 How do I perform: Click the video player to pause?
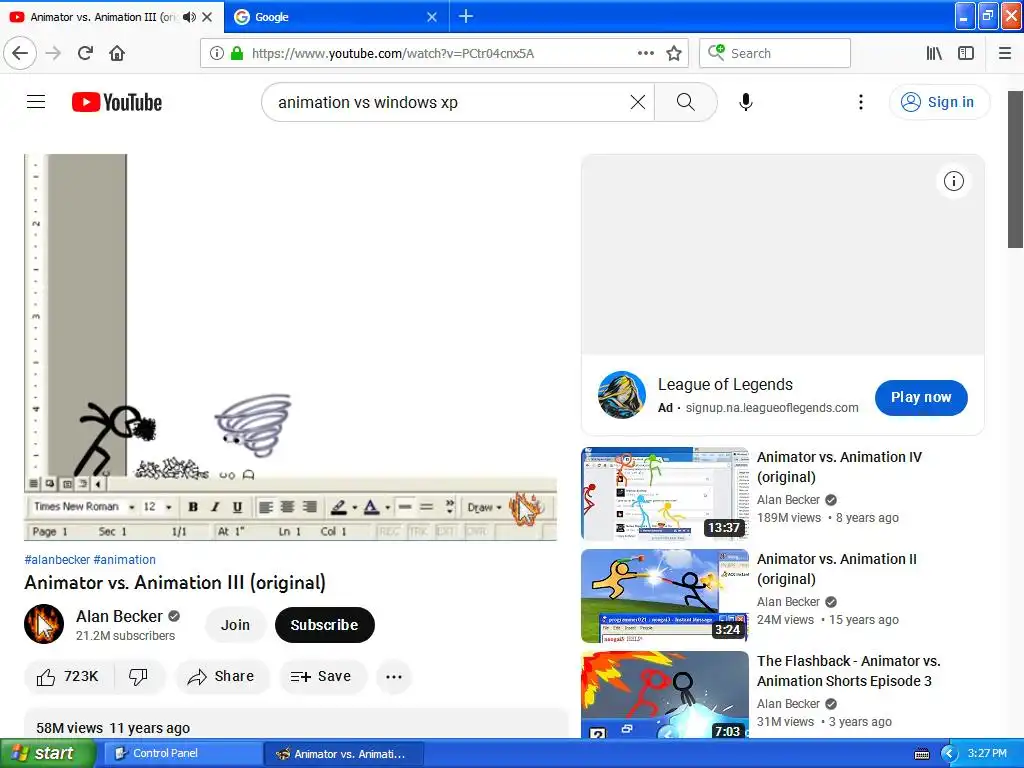pos(291,347)
